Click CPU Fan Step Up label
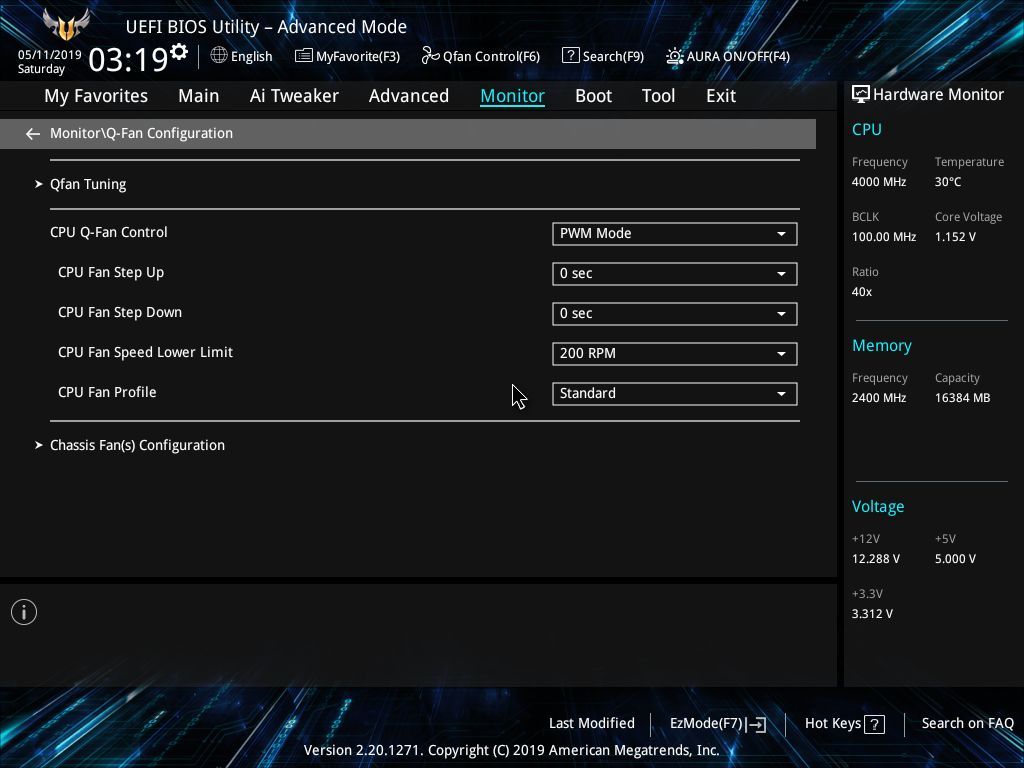The image size is (1024, 768). coord(110,273)
